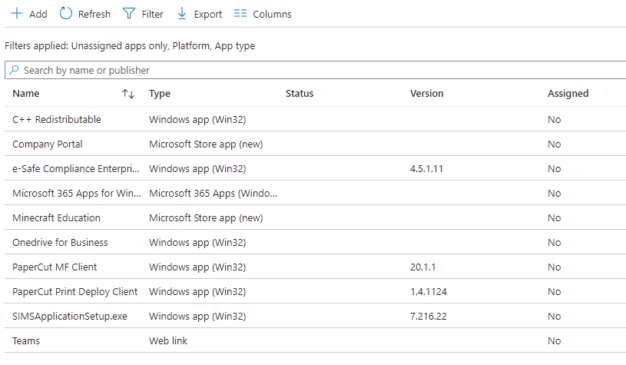626x365 pixels.
Task: Open Onedrive for Business app
Action: click(60, 242)
